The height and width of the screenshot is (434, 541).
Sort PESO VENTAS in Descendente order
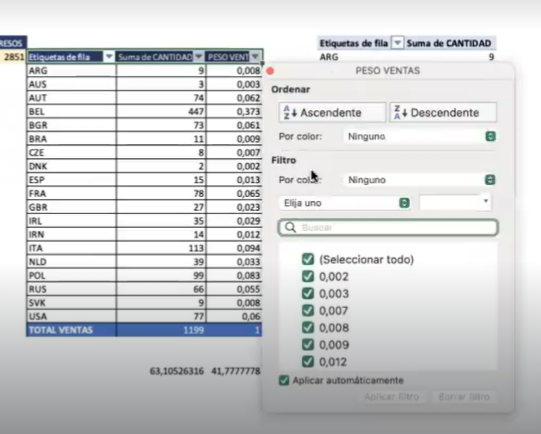coord(443,112)
